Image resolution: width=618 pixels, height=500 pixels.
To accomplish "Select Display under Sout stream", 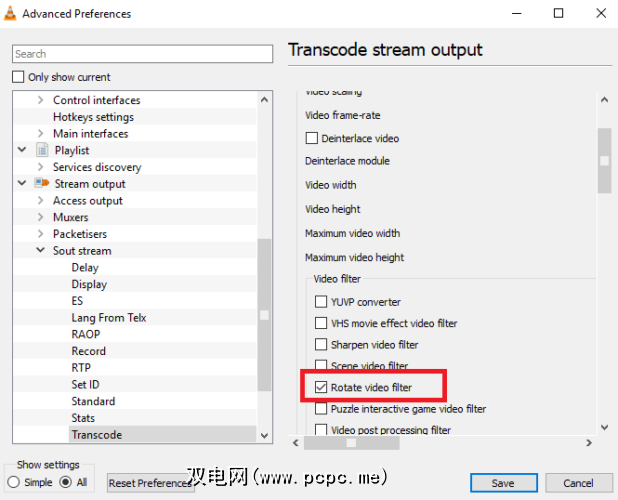I will click(x=89, y=284).
